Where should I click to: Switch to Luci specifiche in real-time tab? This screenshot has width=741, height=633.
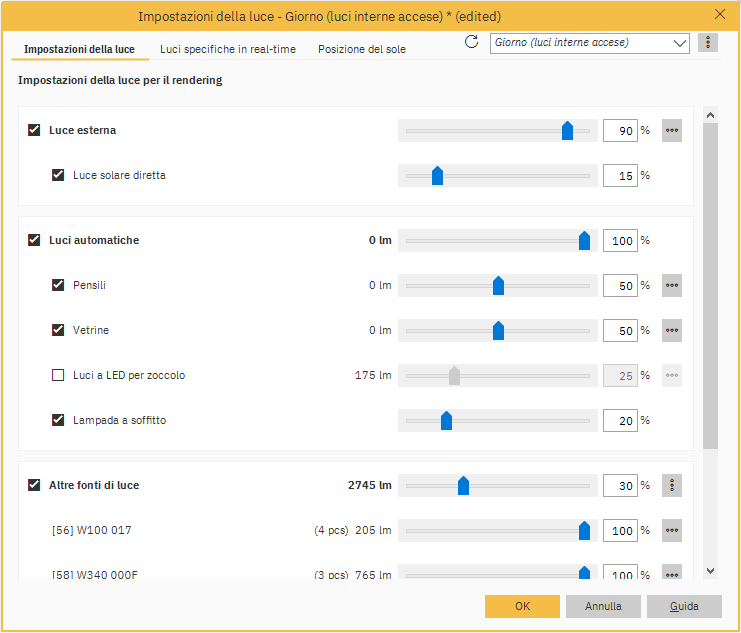point(228,49)
